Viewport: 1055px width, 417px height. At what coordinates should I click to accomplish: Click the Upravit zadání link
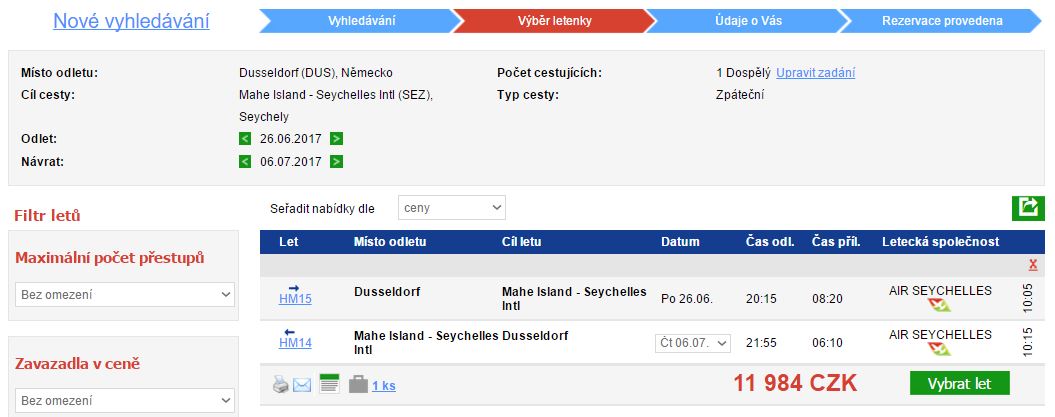pos(815,73)
